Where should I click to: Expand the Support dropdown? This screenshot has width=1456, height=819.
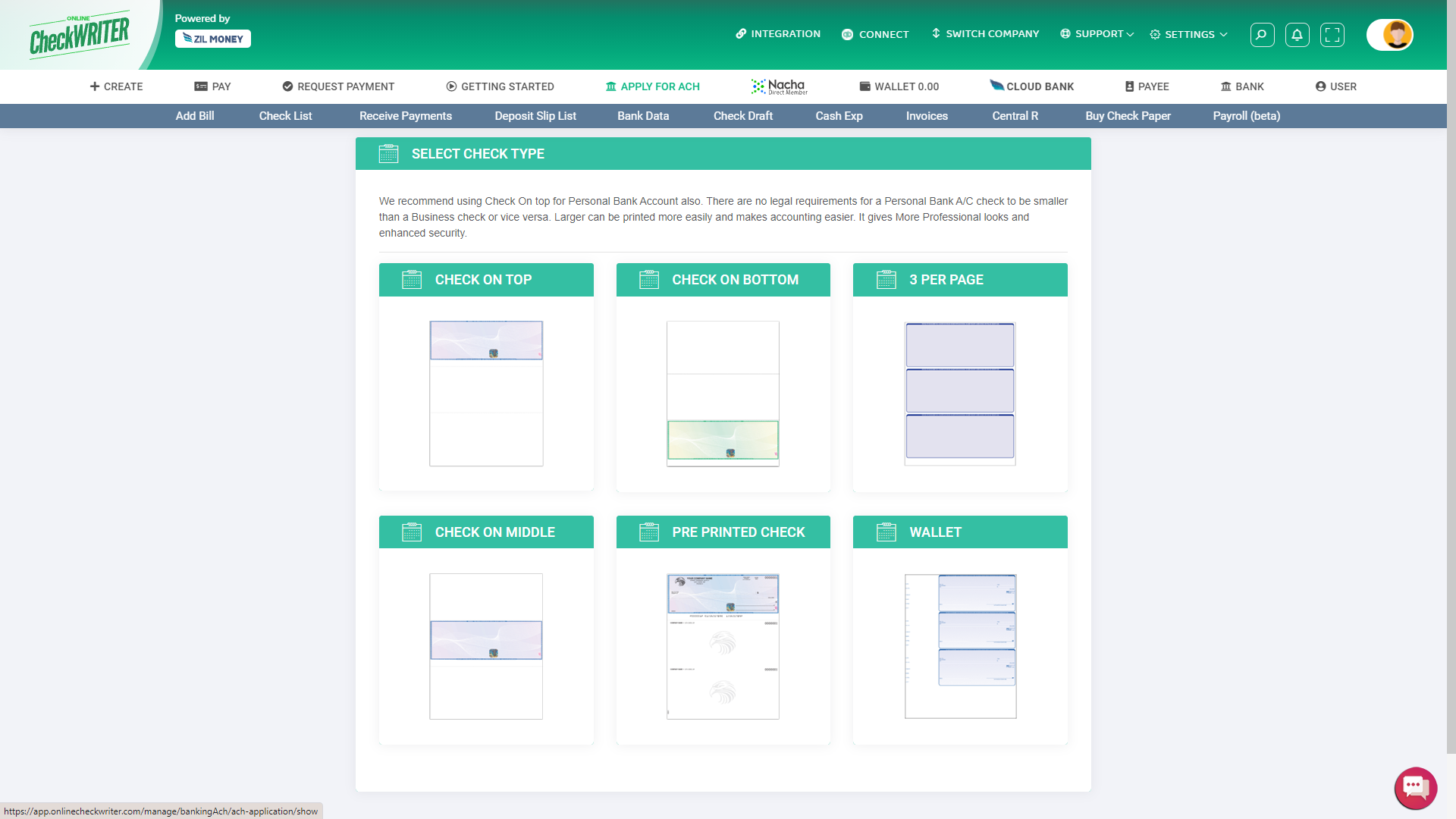1097,34
